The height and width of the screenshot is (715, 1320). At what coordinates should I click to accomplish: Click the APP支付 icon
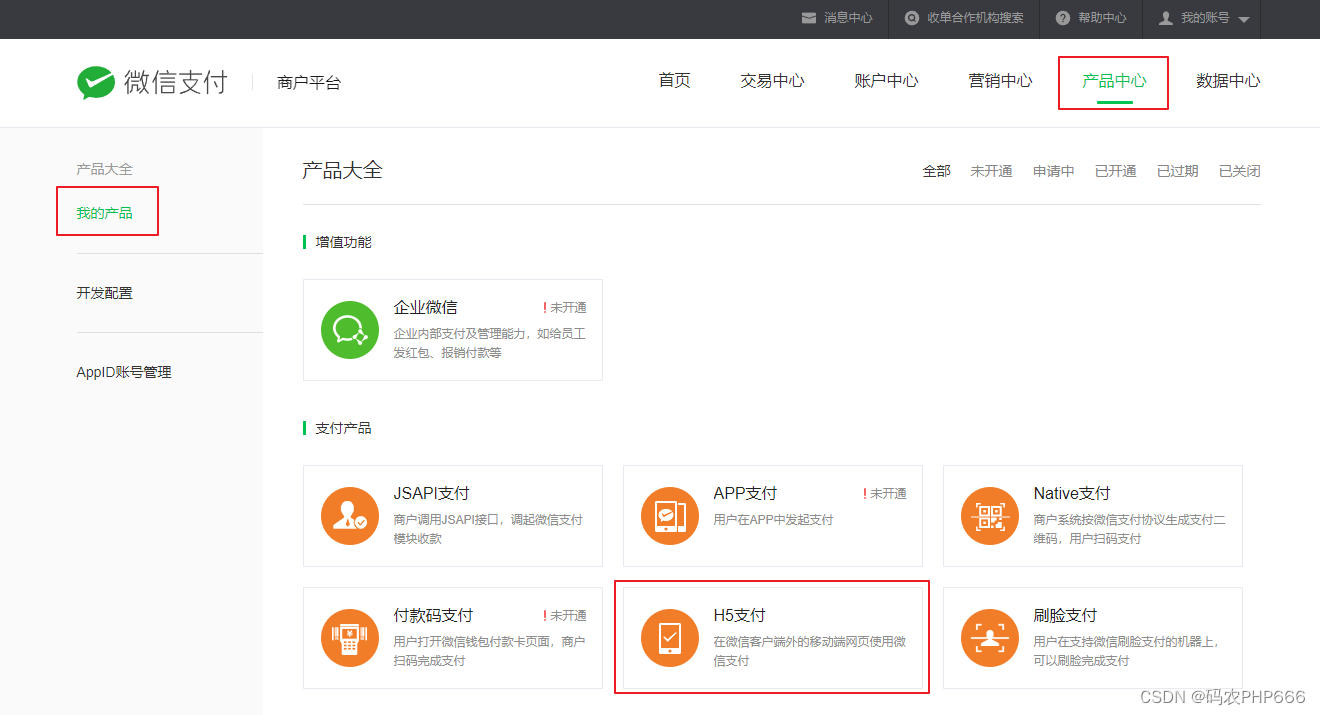point(670,516)
